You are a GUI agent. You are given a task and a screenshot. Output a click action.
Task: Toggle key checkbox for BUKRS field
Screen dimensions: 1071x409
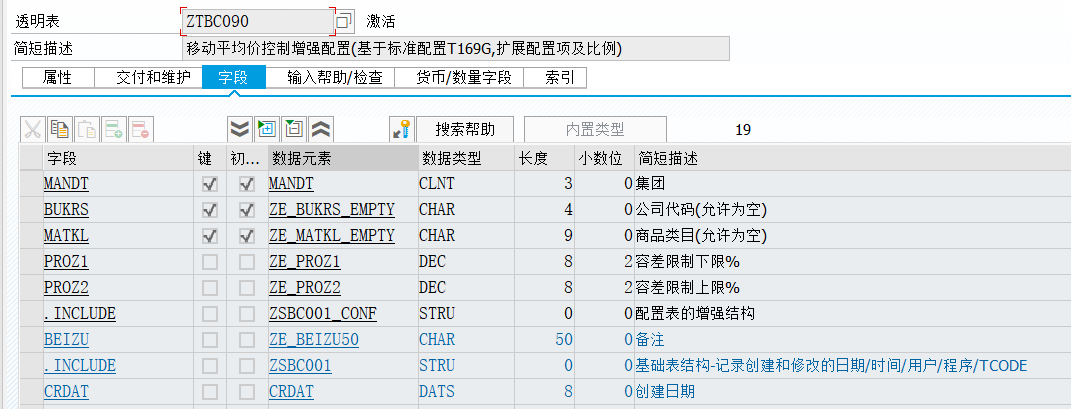pos(210,210)
